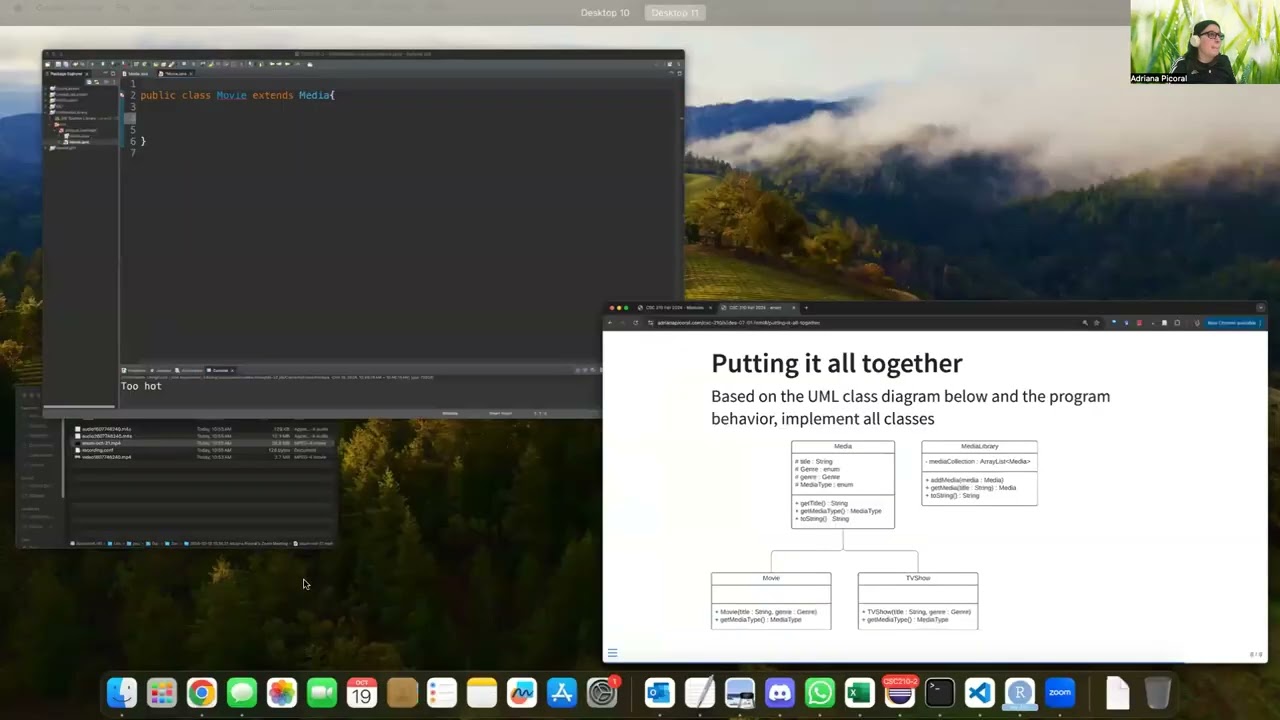This screenshot has width=1280, height=720.
Task: Open the slides menu hamburger icon
Action: (612, 653)
